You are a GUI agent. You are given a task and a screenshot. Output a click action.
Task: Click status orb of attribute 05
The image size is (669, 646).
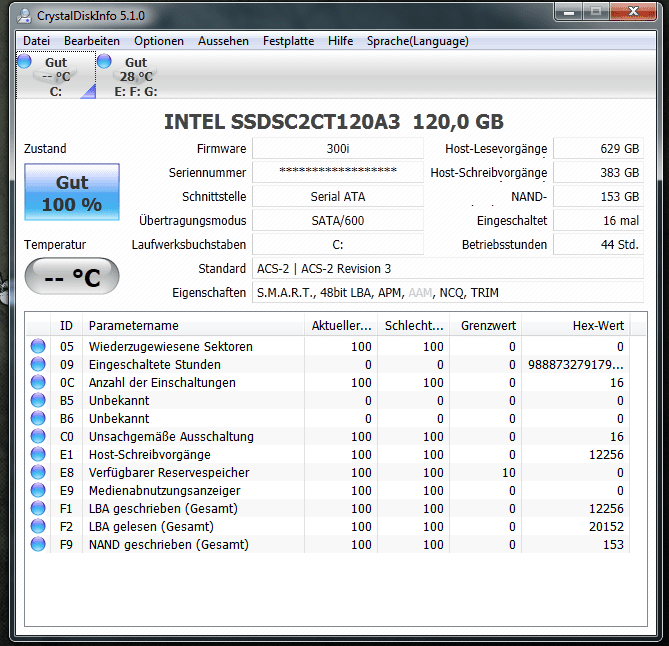38,346
